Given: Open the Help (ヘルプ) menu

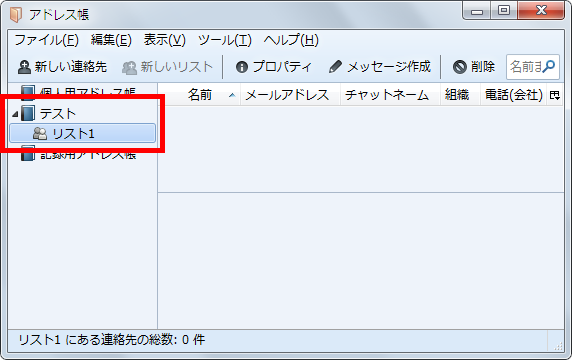Looking at the screenshot, I should tap(291, 40).
